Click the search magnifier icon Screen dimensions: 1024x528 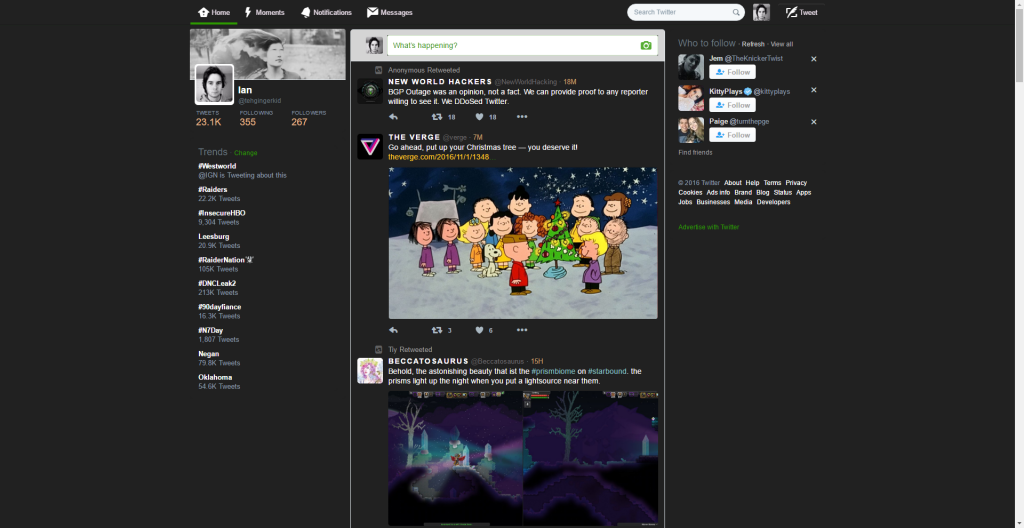(x=736, y=12)
